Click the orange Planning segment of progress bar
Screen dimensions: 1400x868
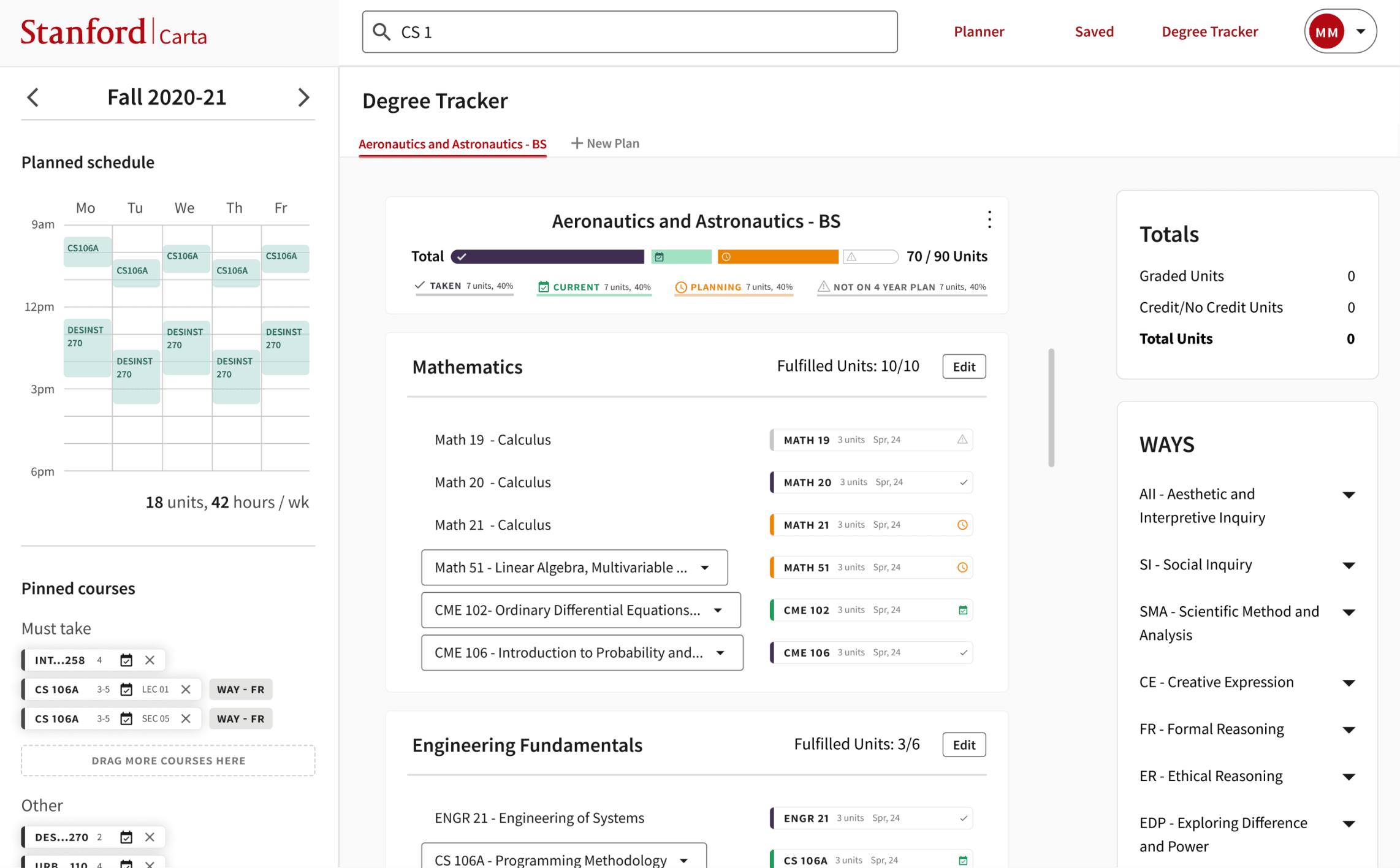[x=777, y=257]
